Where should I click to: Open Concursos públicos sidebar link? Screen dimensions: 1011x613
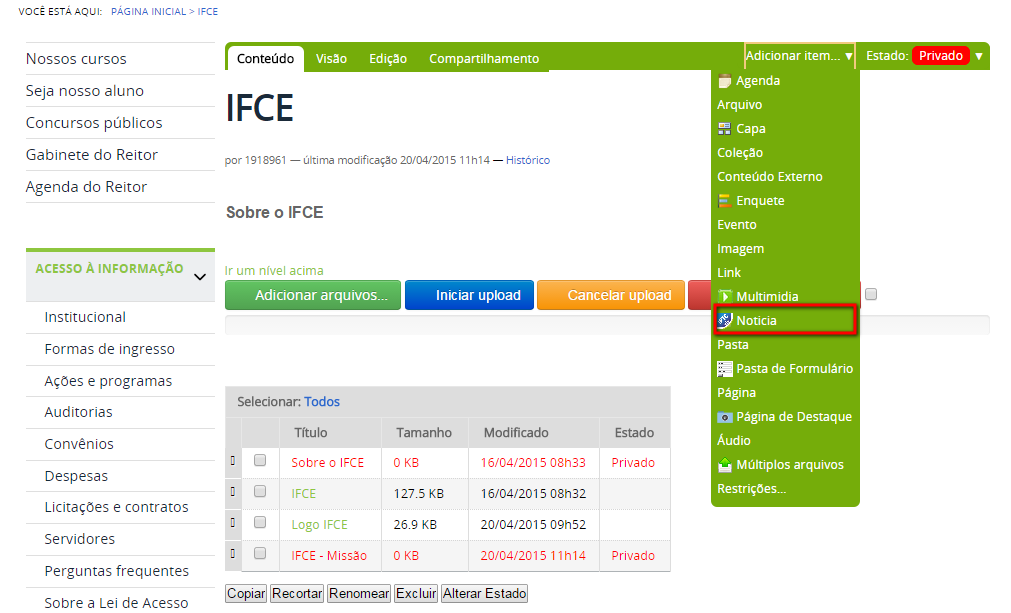[x=94, y=123]
